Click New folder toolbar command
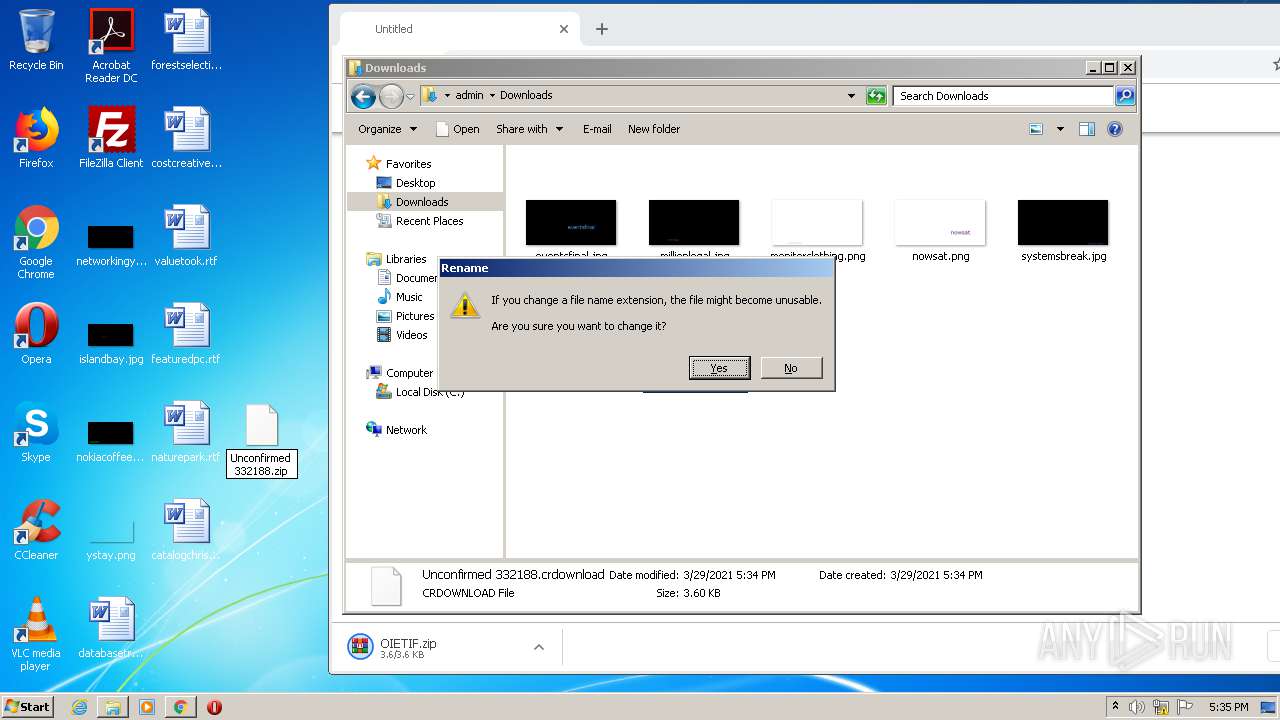 (654, 129)
